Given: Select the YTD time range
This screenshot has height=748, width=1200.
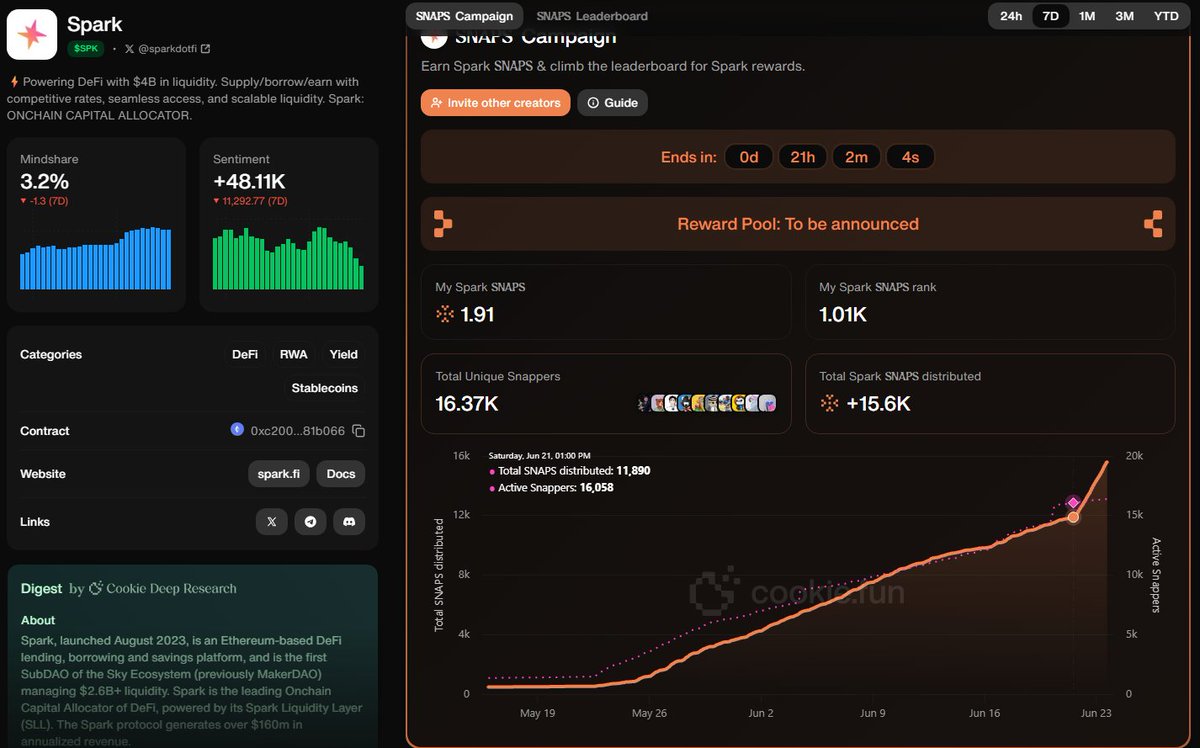Looking at the screenshot, I should tap(1166, 16).
